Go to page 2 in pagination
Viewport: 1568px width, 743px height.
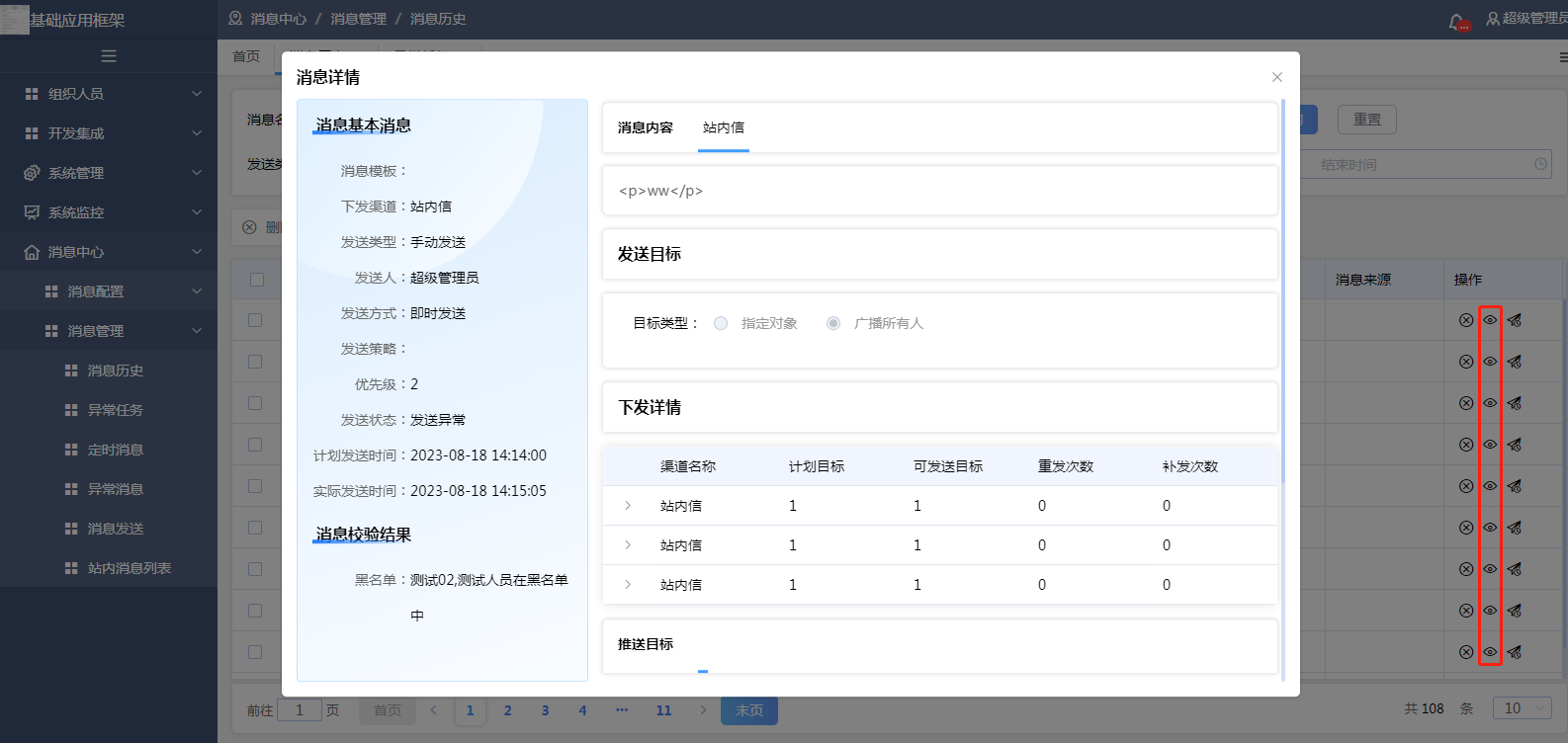pos(508,710)
